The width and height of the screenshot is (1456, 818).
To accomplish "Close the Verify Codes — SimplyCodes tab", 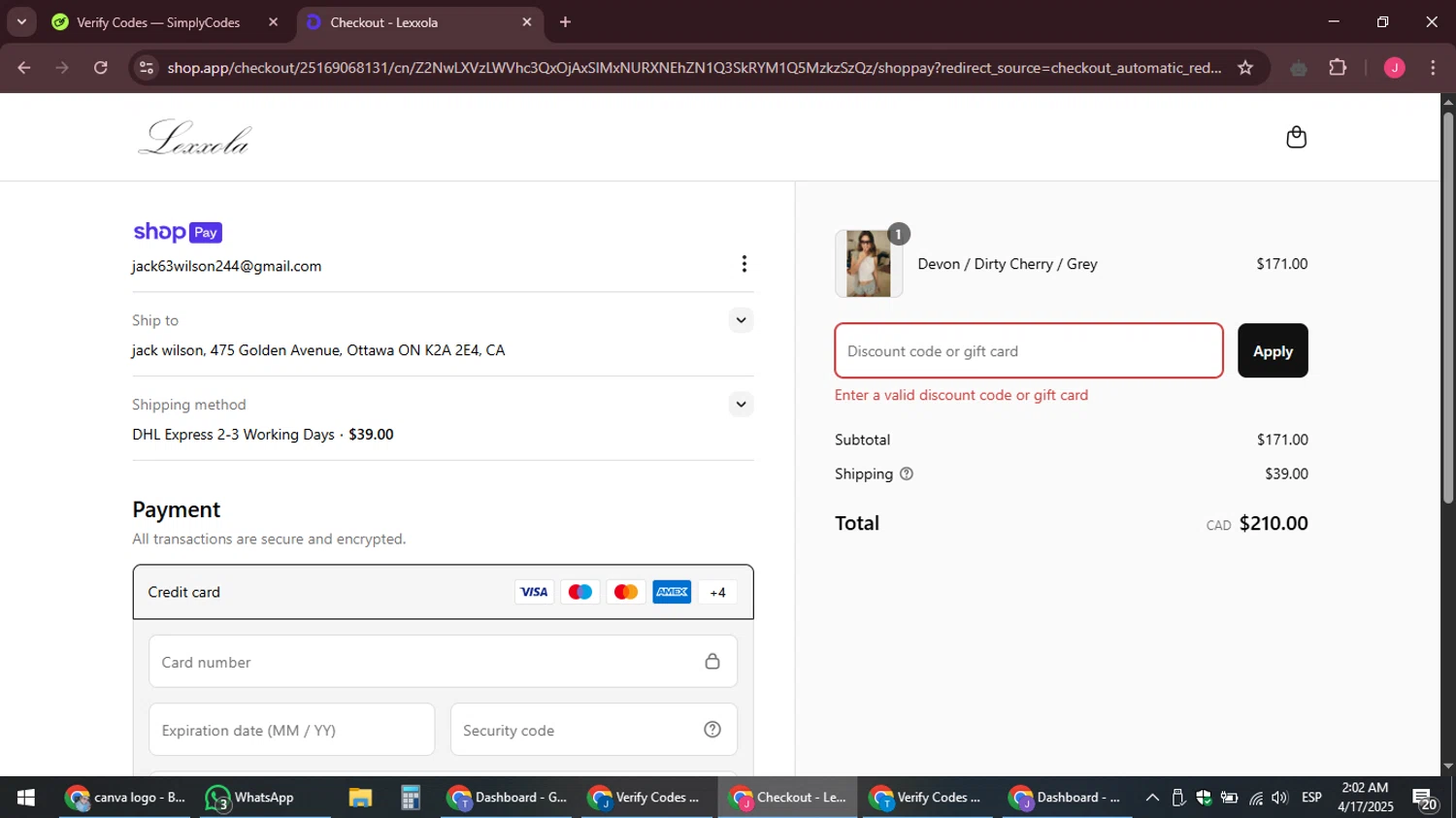I will click(273, 22).
